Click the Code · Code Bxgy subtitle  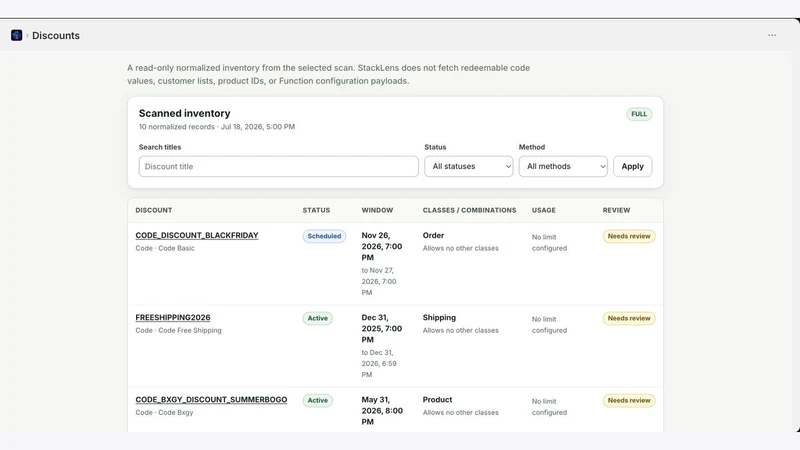coord(164,412)
